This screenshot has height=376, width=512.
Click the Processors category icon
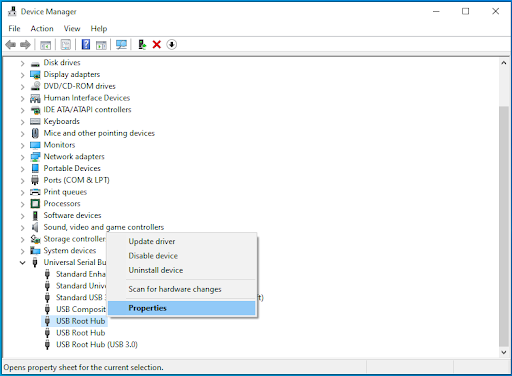pyautogui.click(x=35, y=203)
